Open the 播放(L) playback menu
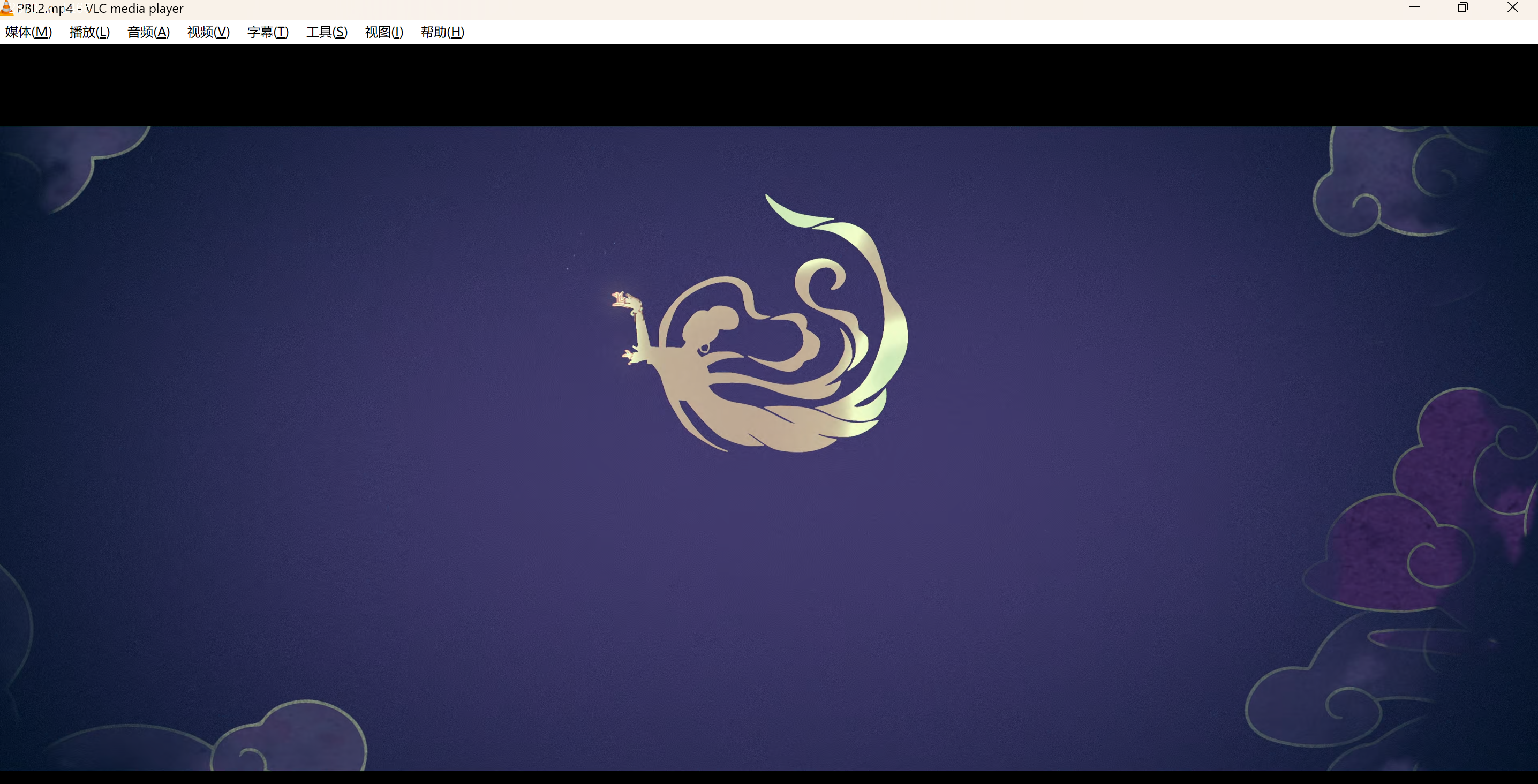The width and height of the screenshot is (1538, 784). pyautogui.click(x=89, y=32)
